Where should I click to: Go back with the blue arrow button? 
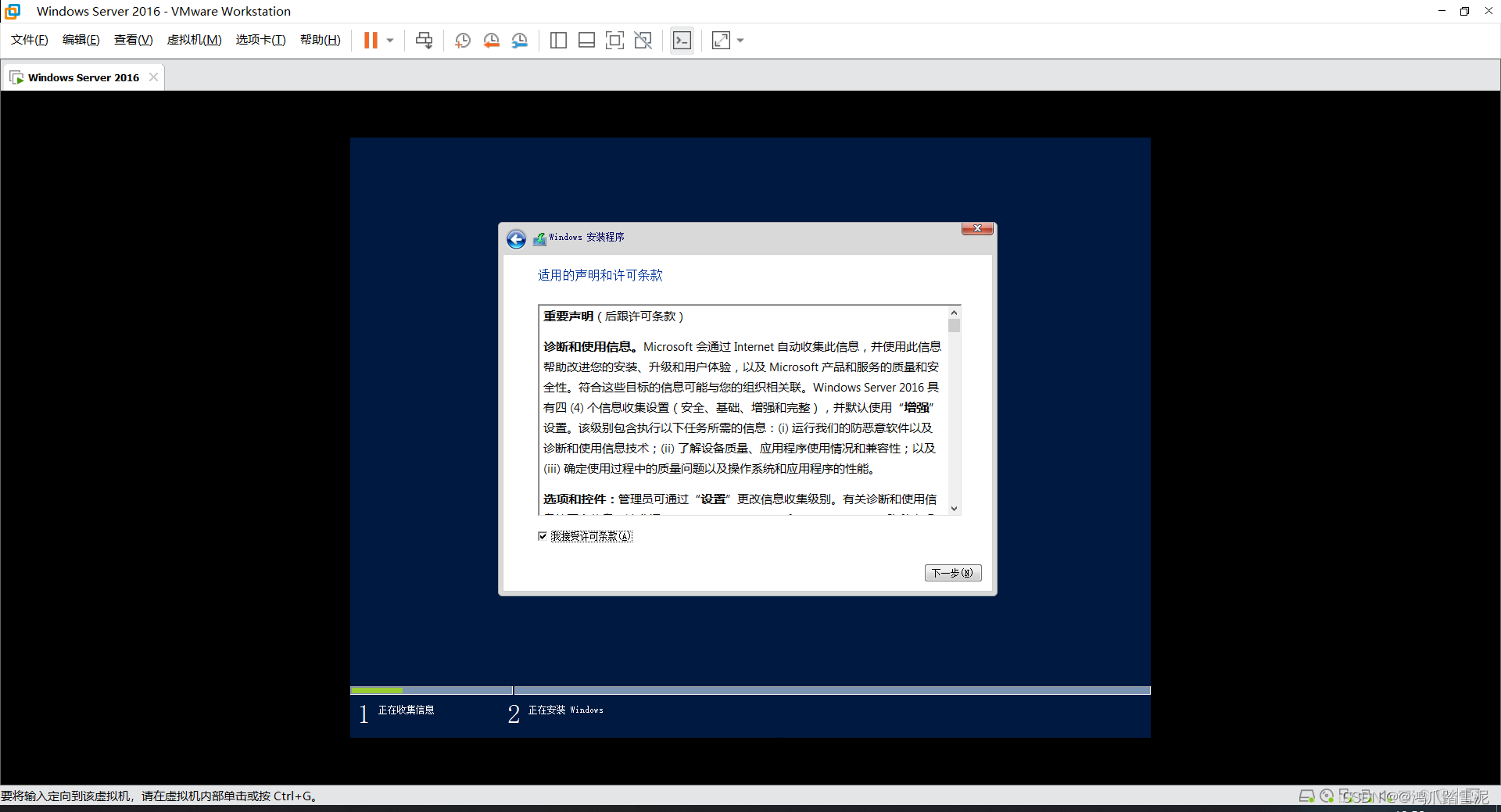(516, 239)
